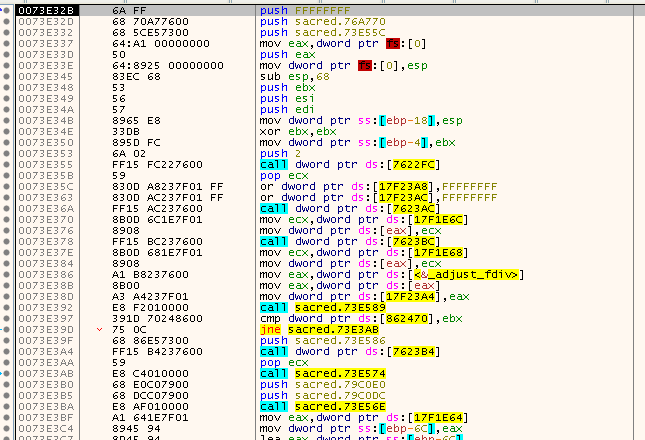
Task: Select mov eax,dword ptr ds:[17F1E64]
Action: click(x=364, y=417)
